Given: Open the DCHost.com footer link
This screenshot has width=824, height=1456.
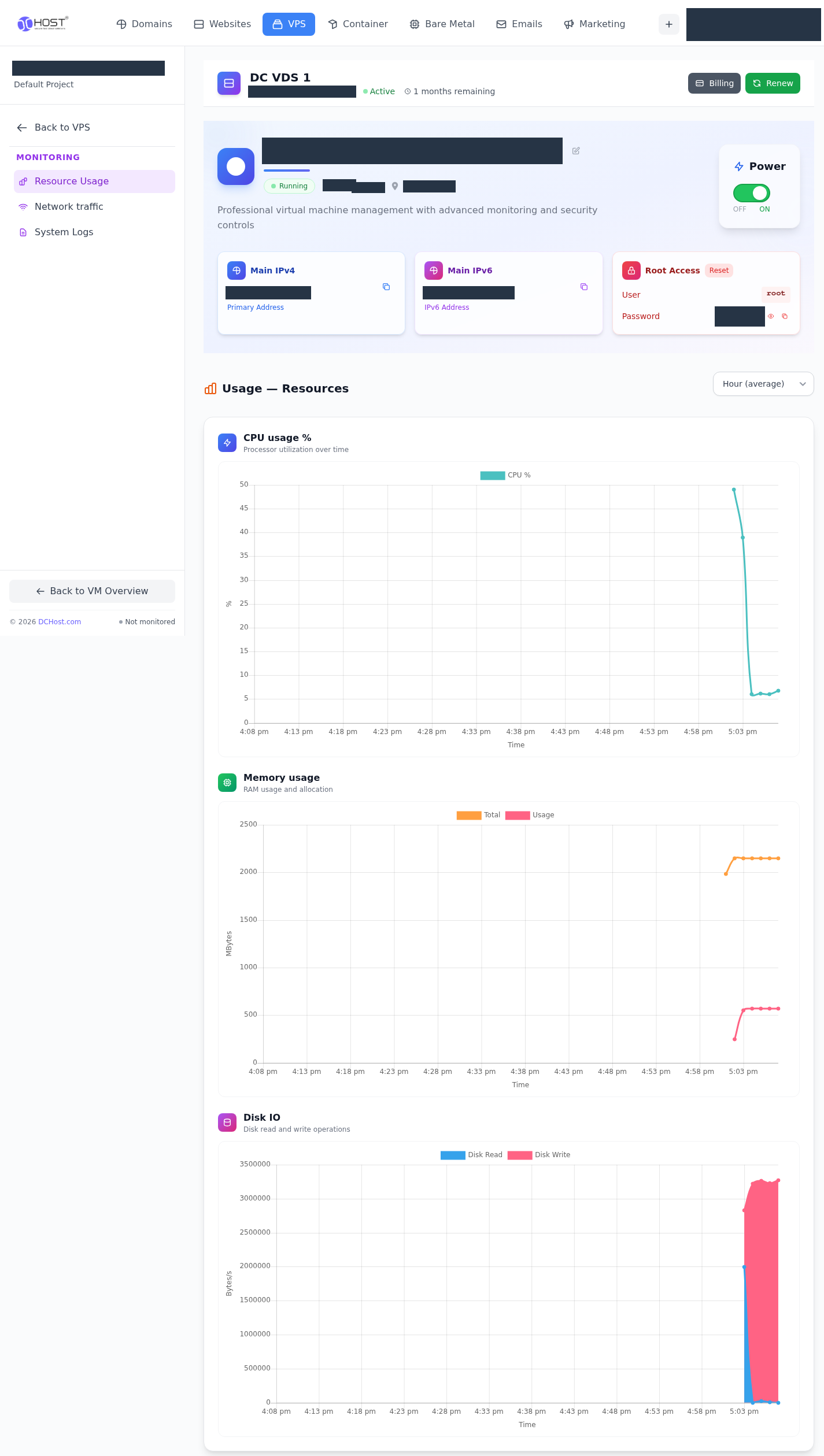Looking at the screenshot, I should [60, 622].
